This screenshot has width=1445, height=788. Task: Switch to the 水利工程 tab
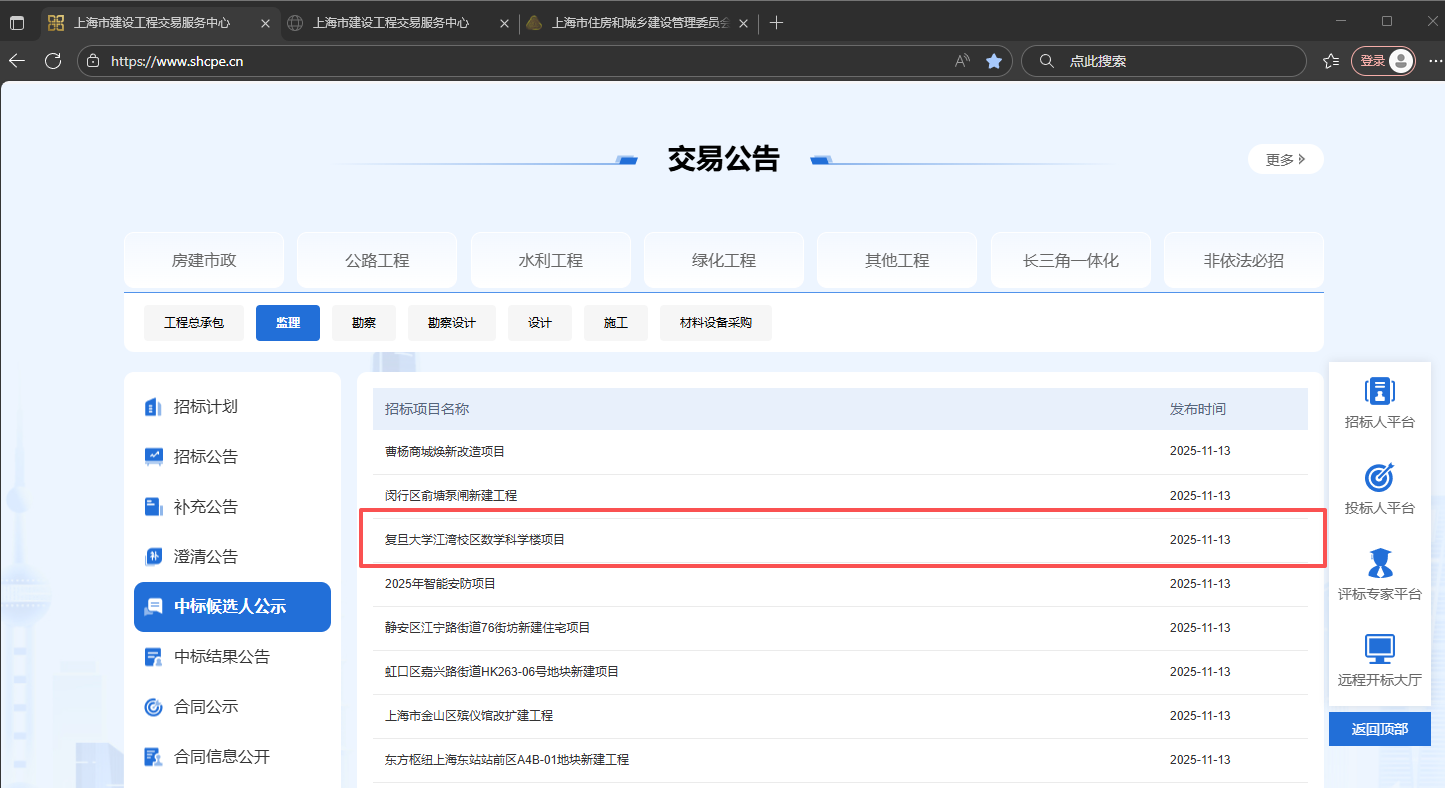click(x=550, y=261)
